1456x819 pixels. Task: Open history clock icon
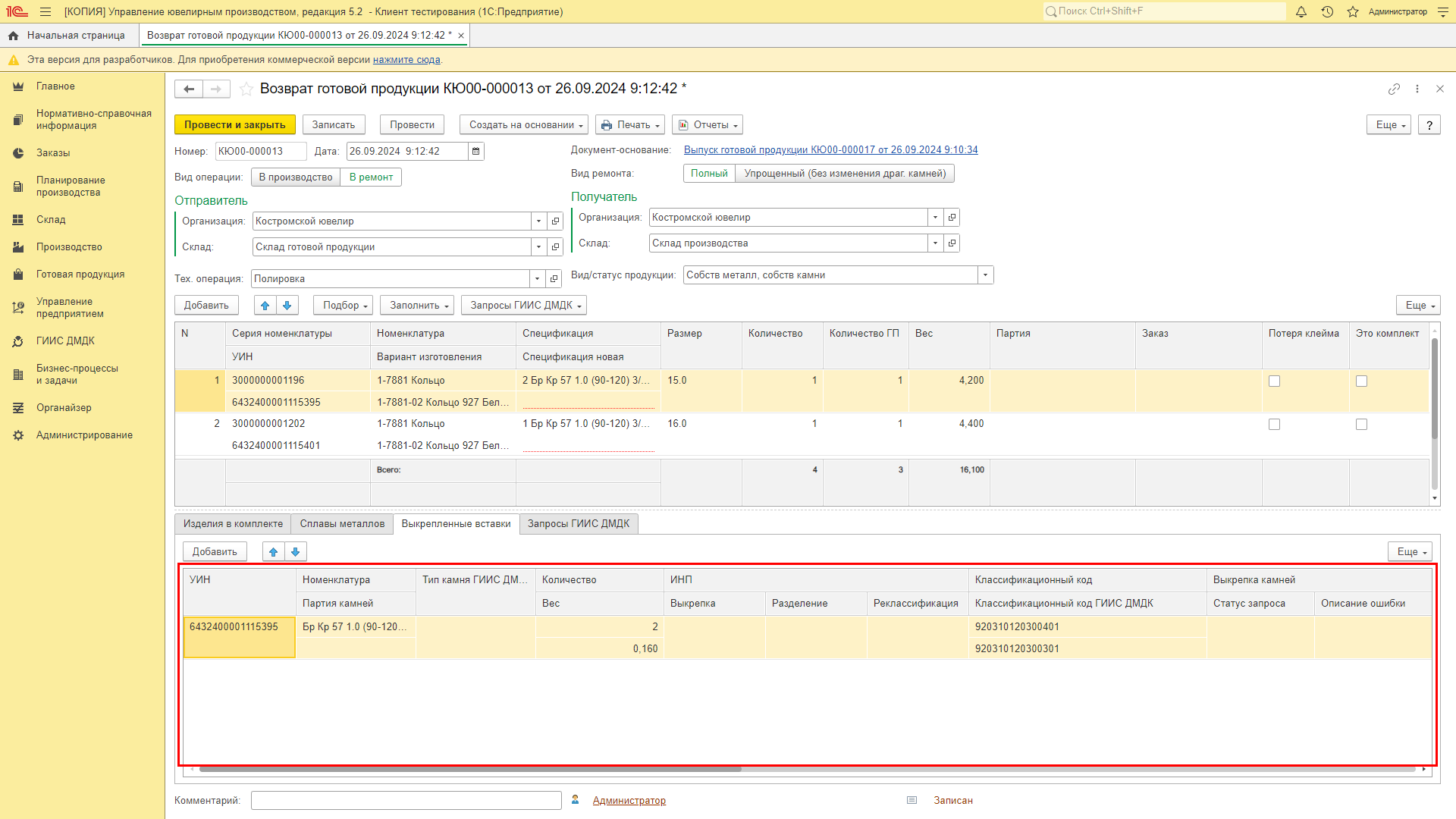coord(1327,11)
